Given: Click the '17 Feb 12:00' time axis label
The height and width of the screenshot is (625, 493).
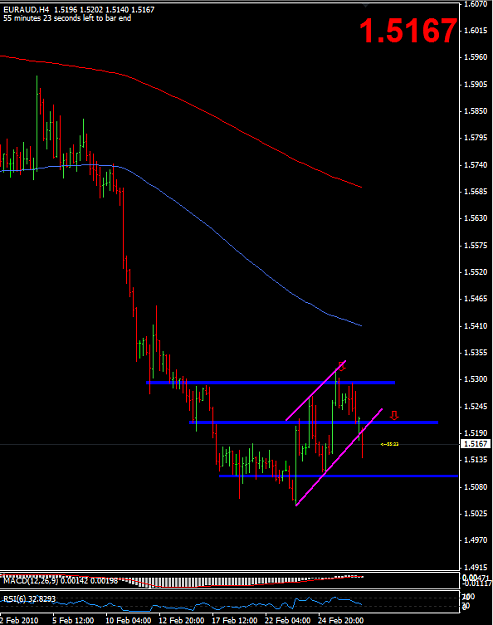Looking at the screenshot, I should point(234,620).
